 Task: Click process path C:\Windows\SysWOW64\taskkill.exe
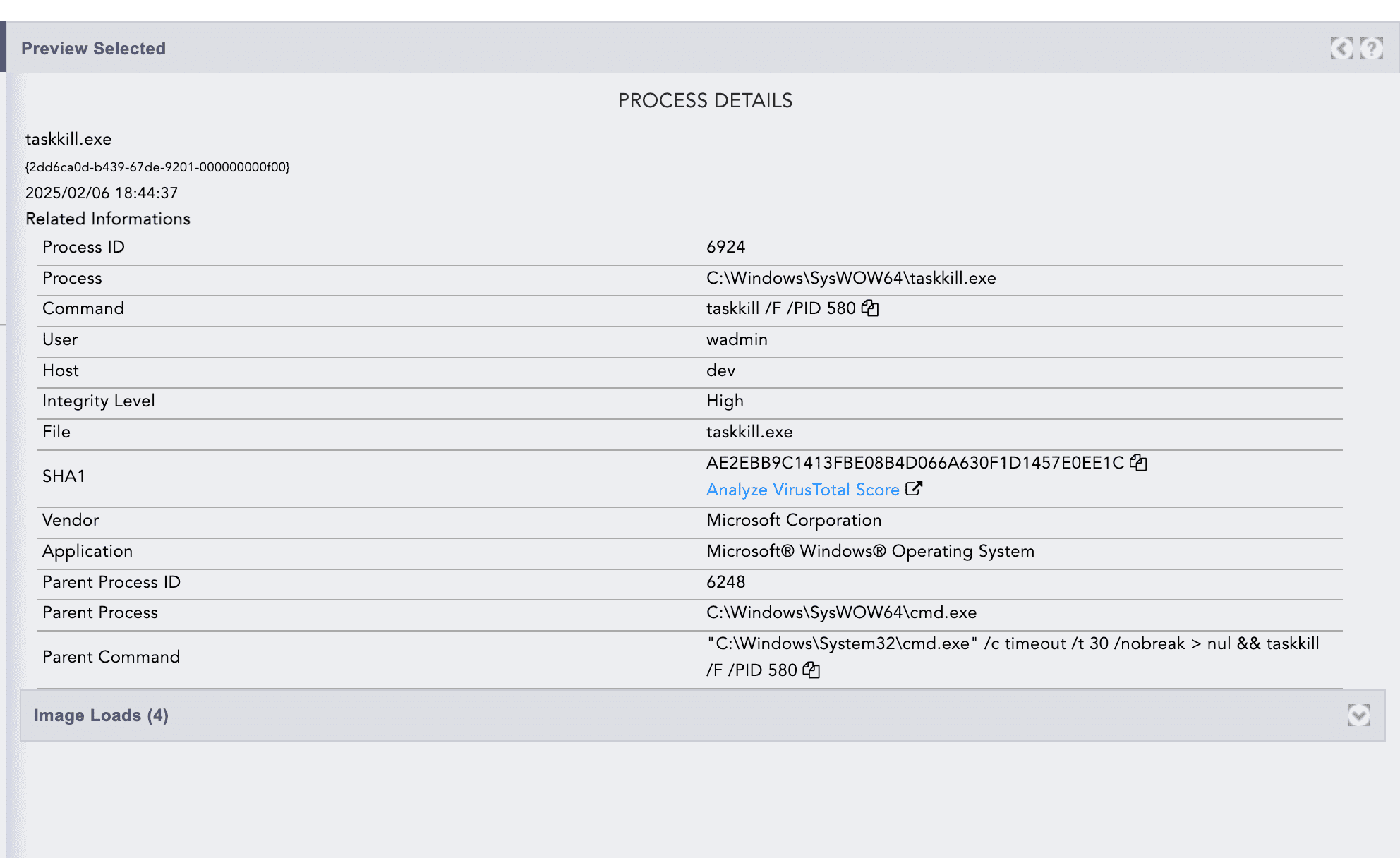[x=851, y=278]
